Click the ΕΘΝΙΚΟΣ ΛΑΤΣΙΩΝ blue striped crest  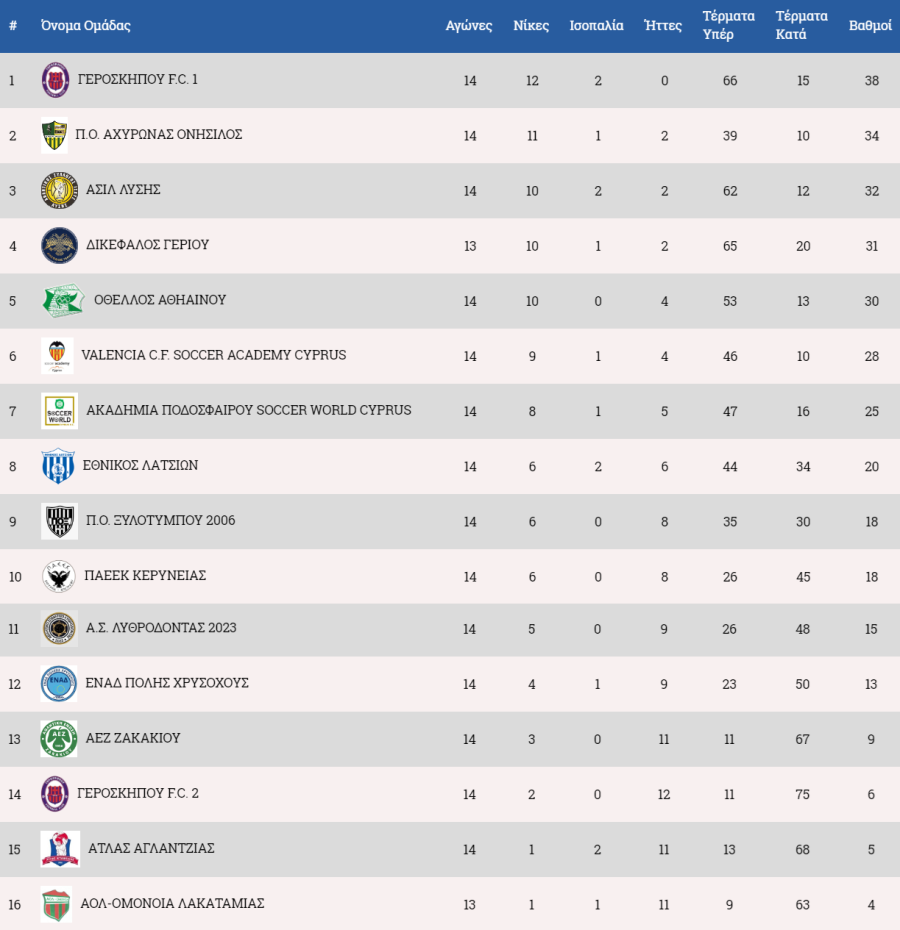coord(58,466)
